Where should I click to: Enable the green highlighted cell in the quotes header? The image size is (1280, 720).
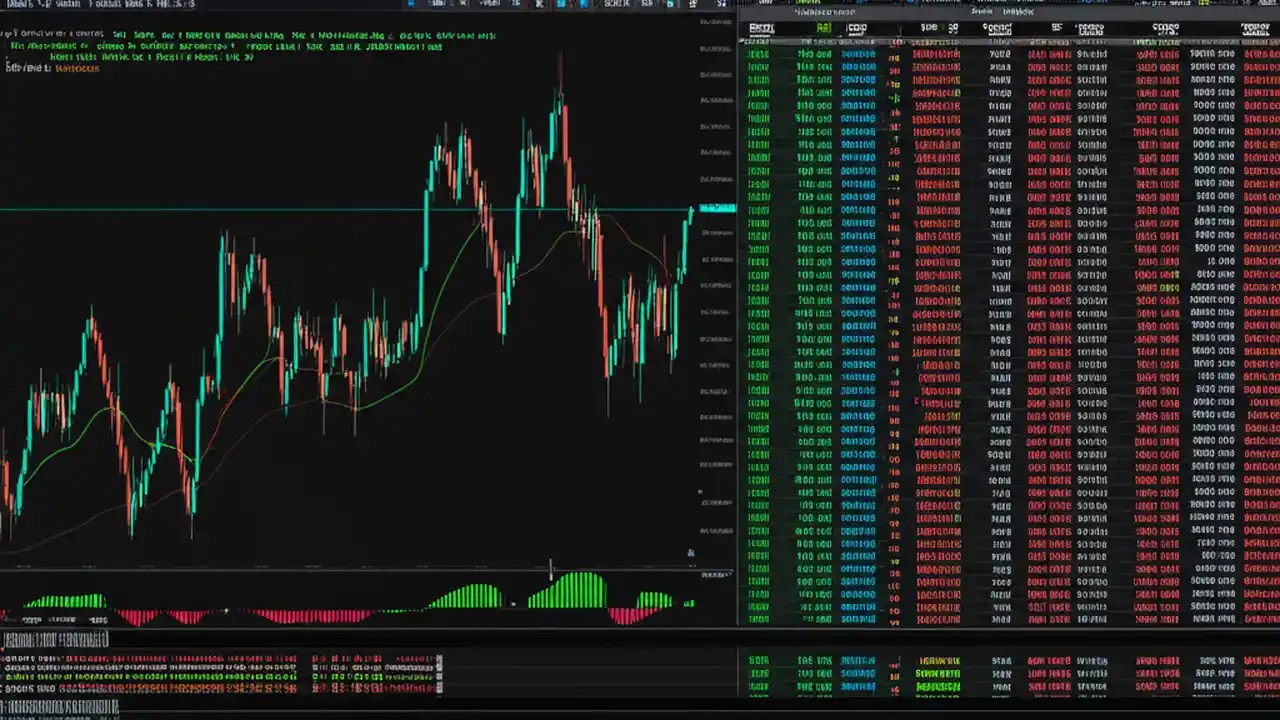click(x=822, y=28)
